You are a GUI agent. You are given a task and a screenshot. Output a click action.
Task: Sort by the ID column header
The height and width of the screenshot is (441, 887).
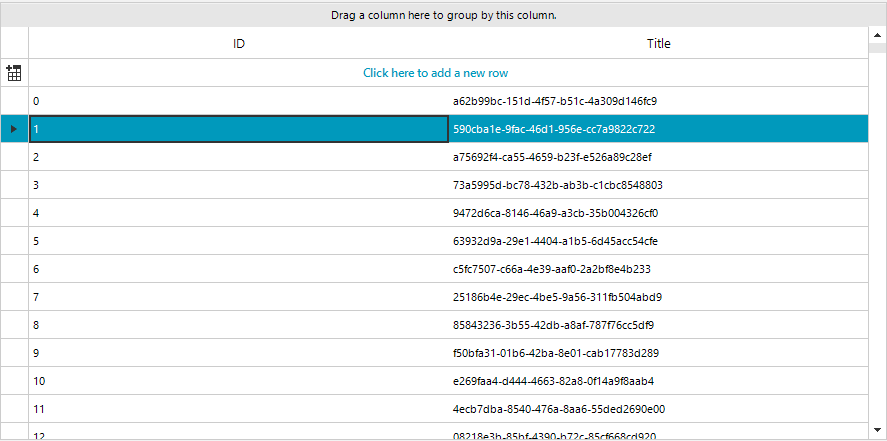tap(239, 44)
